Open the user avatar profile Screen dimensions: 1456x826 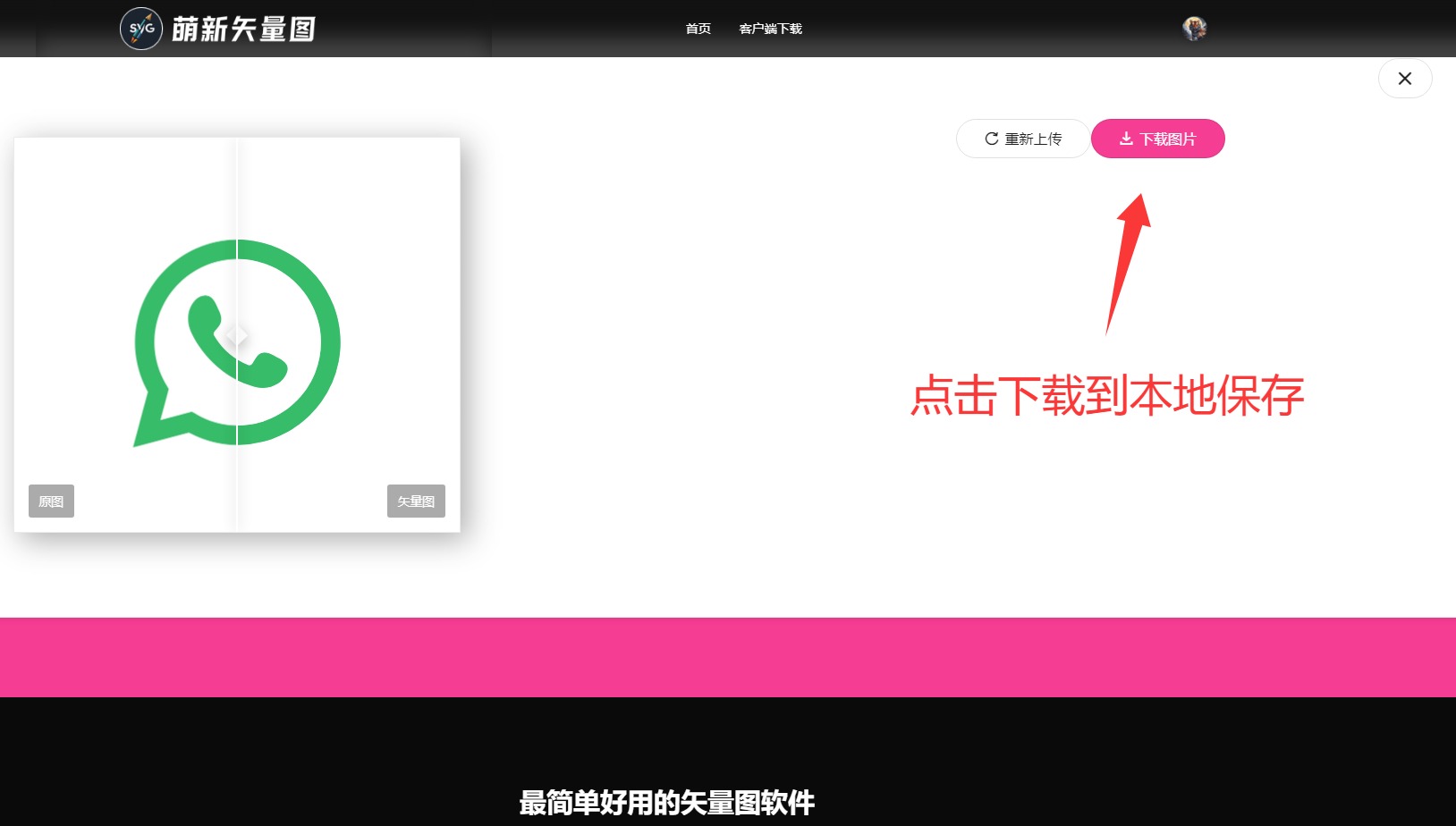pos(1194,29)
